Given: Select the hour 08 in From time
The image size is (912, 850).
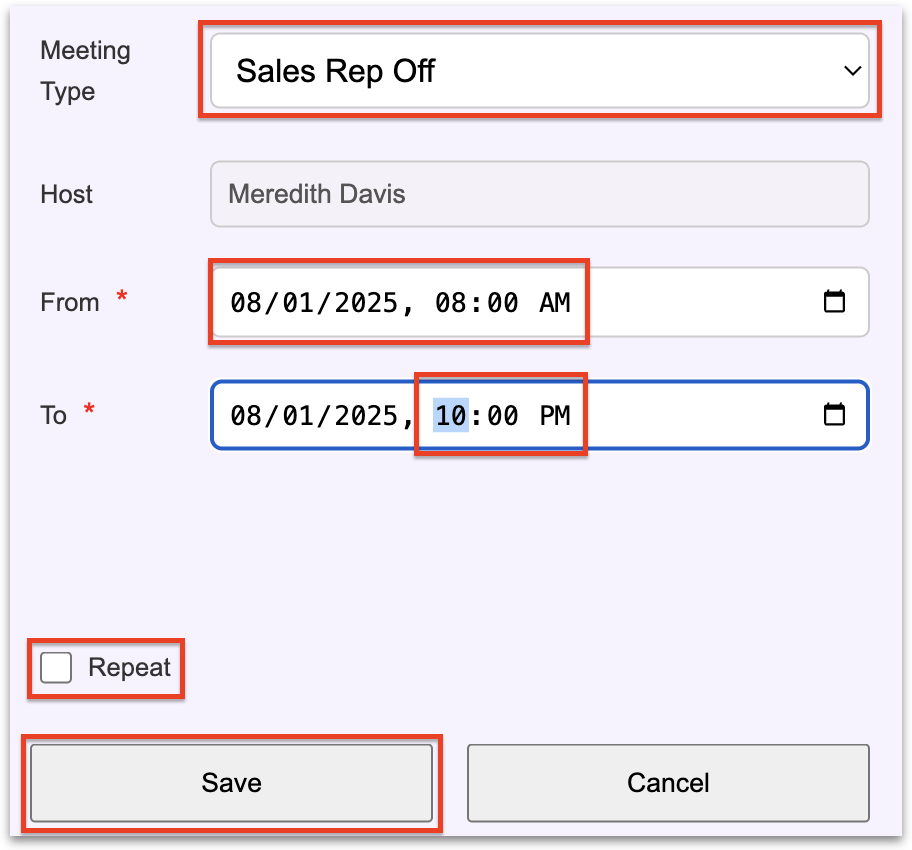Looking at the screenshot, I should 451,302.
